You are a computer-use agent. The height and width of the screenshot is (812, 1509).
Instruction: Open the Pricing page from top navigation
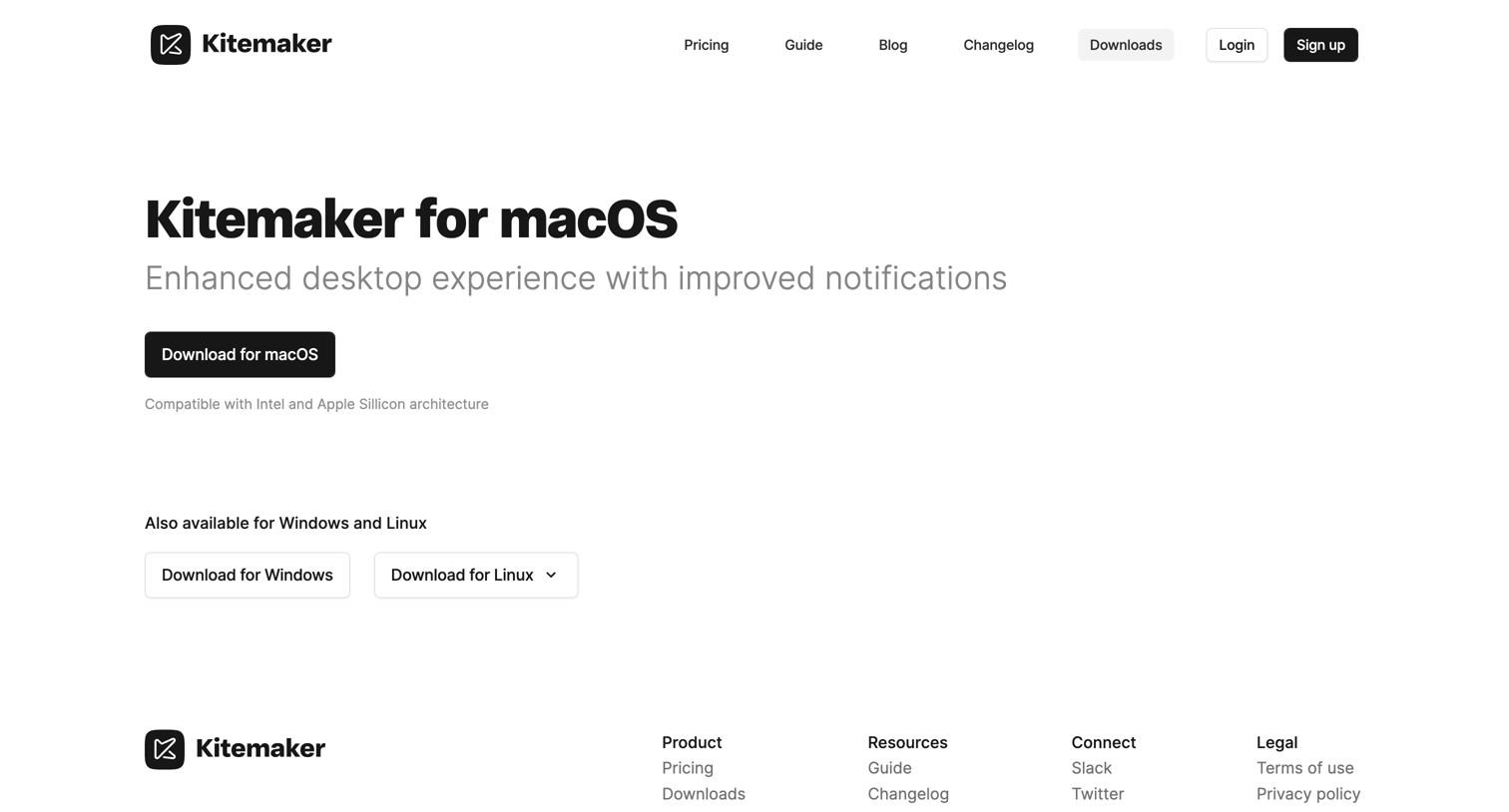click(x=707, y=45)
